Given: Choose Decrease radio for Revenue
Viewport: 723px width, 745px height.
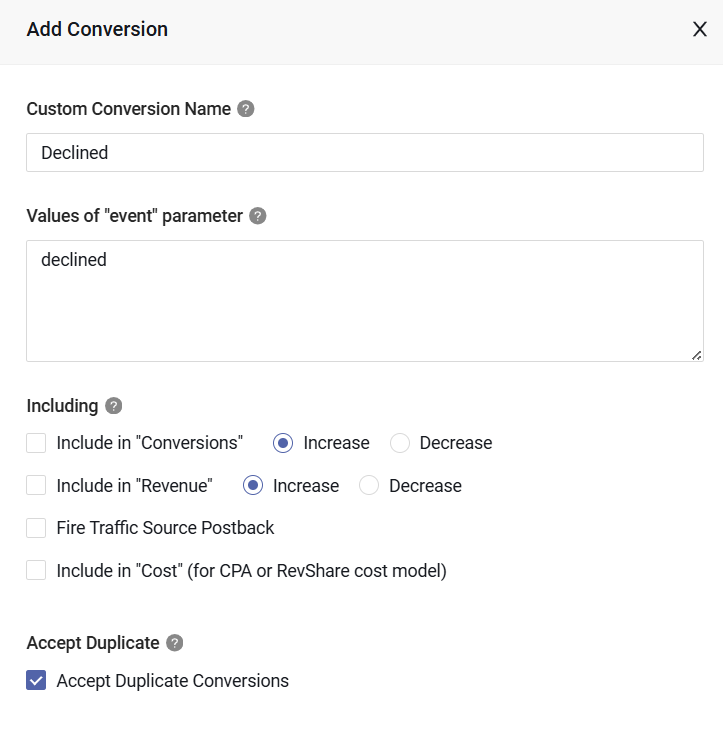Looking at the screenshot, I should click(x=369, y=486).
